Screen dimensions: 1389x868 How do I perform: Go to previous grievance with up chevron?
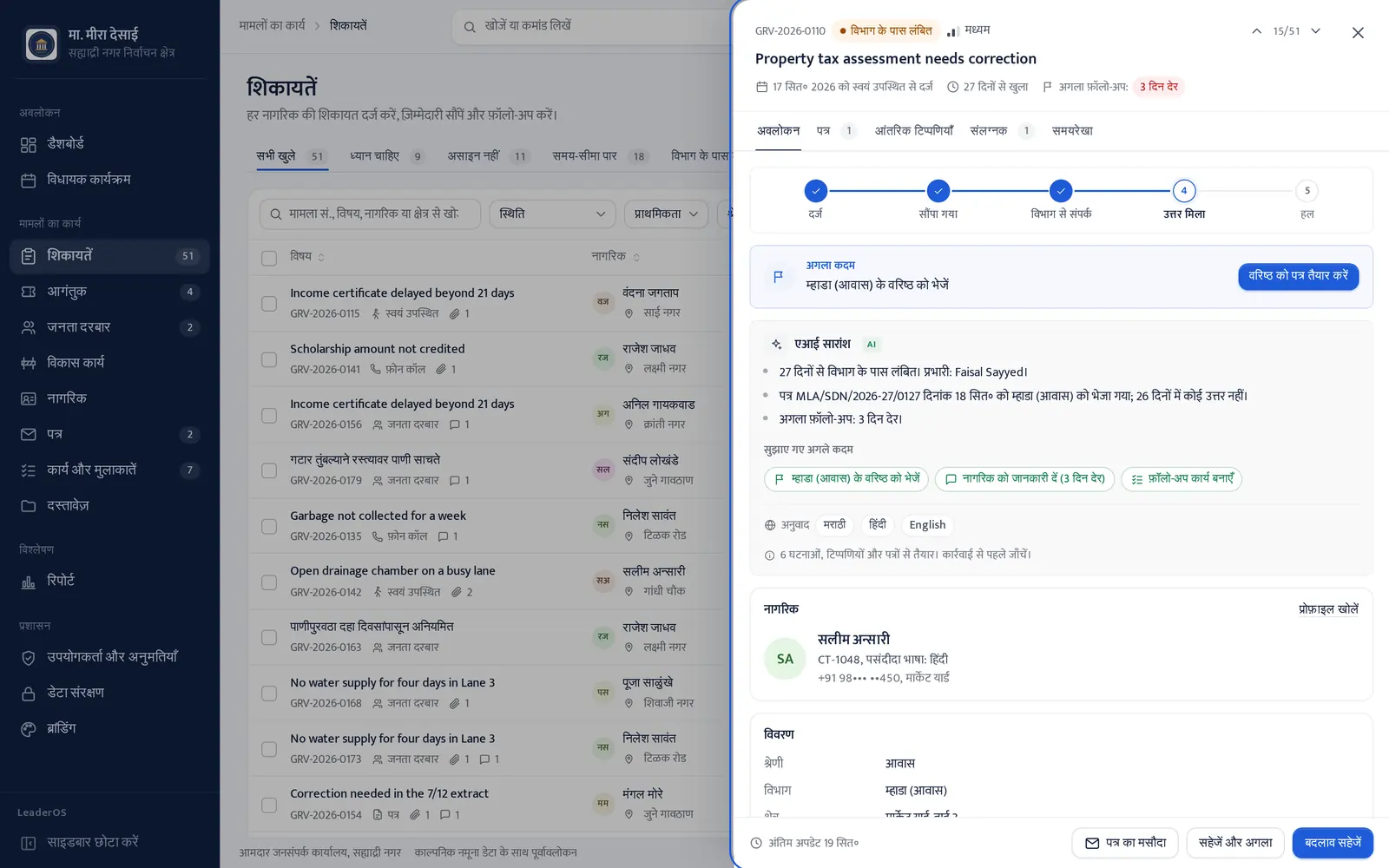(1256, 31)
